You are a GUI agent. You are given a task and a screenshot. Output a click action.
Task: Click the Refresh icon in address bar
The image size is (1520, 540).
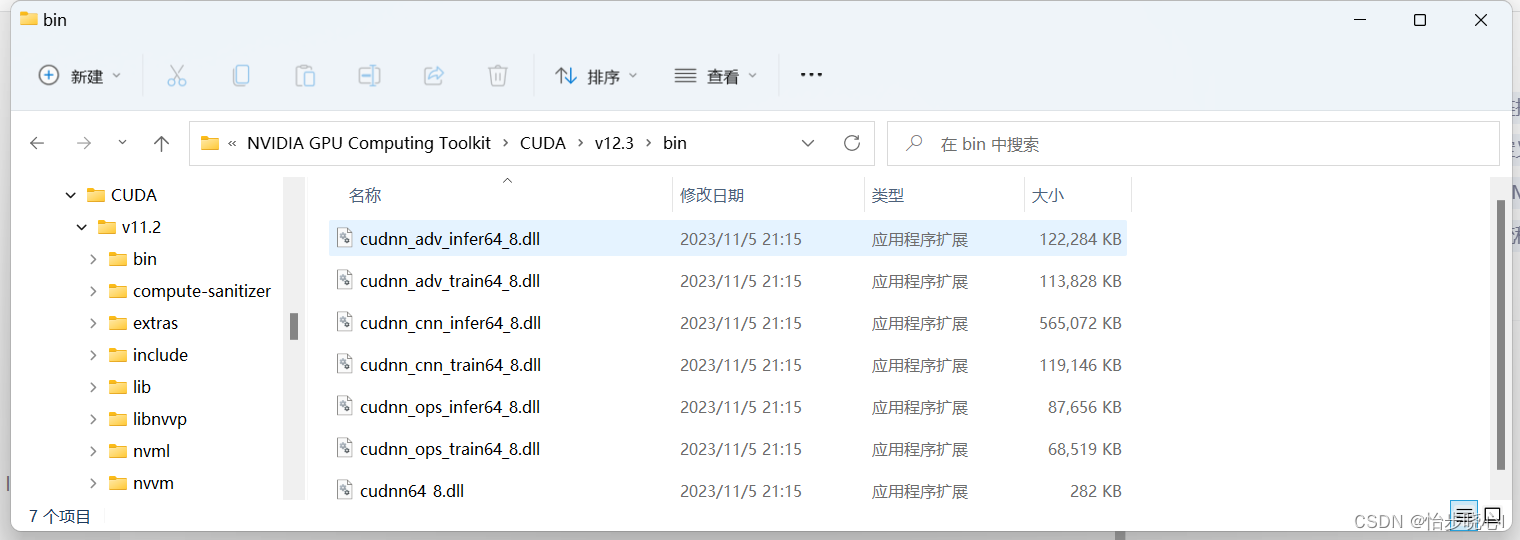[852, 143]
